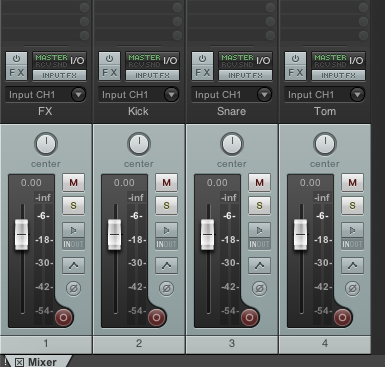The height and width of the screenshot is (367, 385).
Task: Click the pan knob on Kick track
Action: point(139,144)
